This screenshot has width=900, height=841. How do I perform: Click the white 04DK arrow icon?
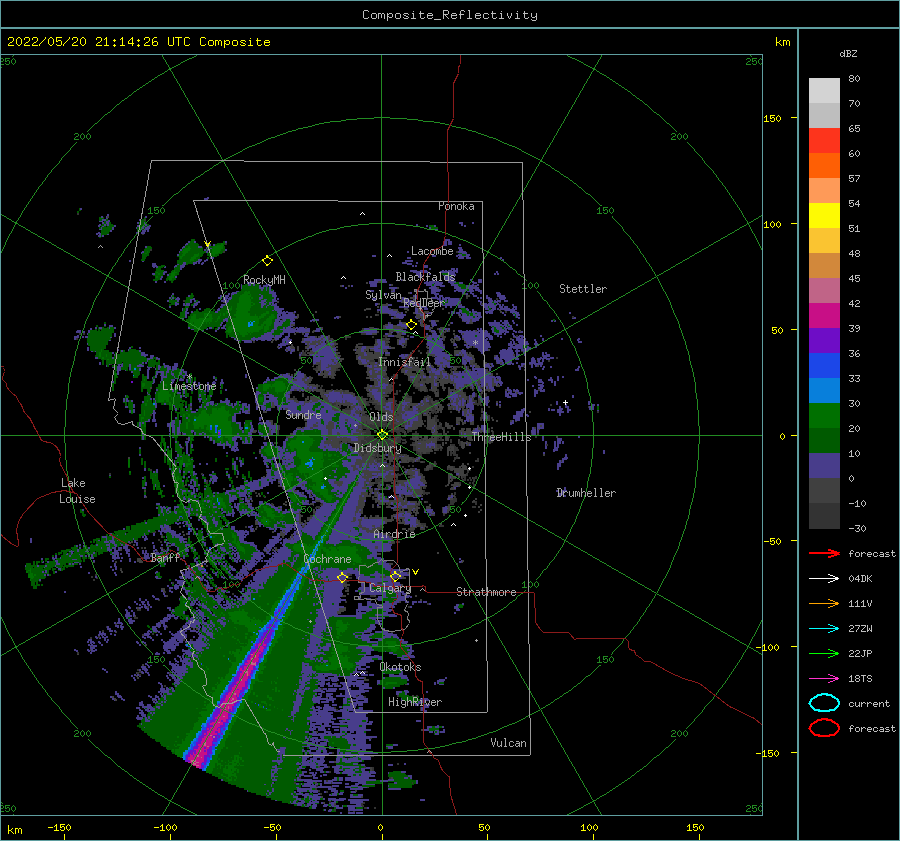click(x=824, y=578)
